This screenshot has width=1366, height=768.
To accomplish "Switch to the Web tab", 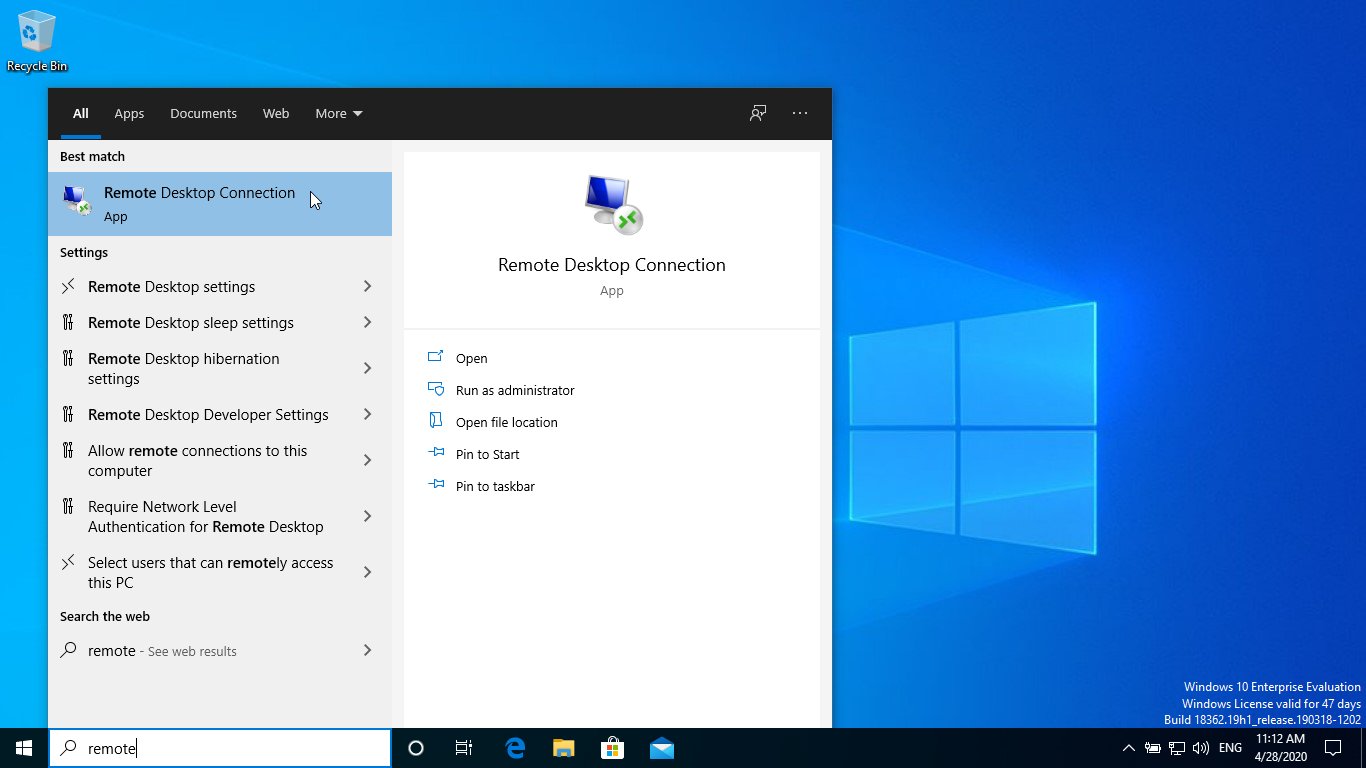I will (276, 113).
